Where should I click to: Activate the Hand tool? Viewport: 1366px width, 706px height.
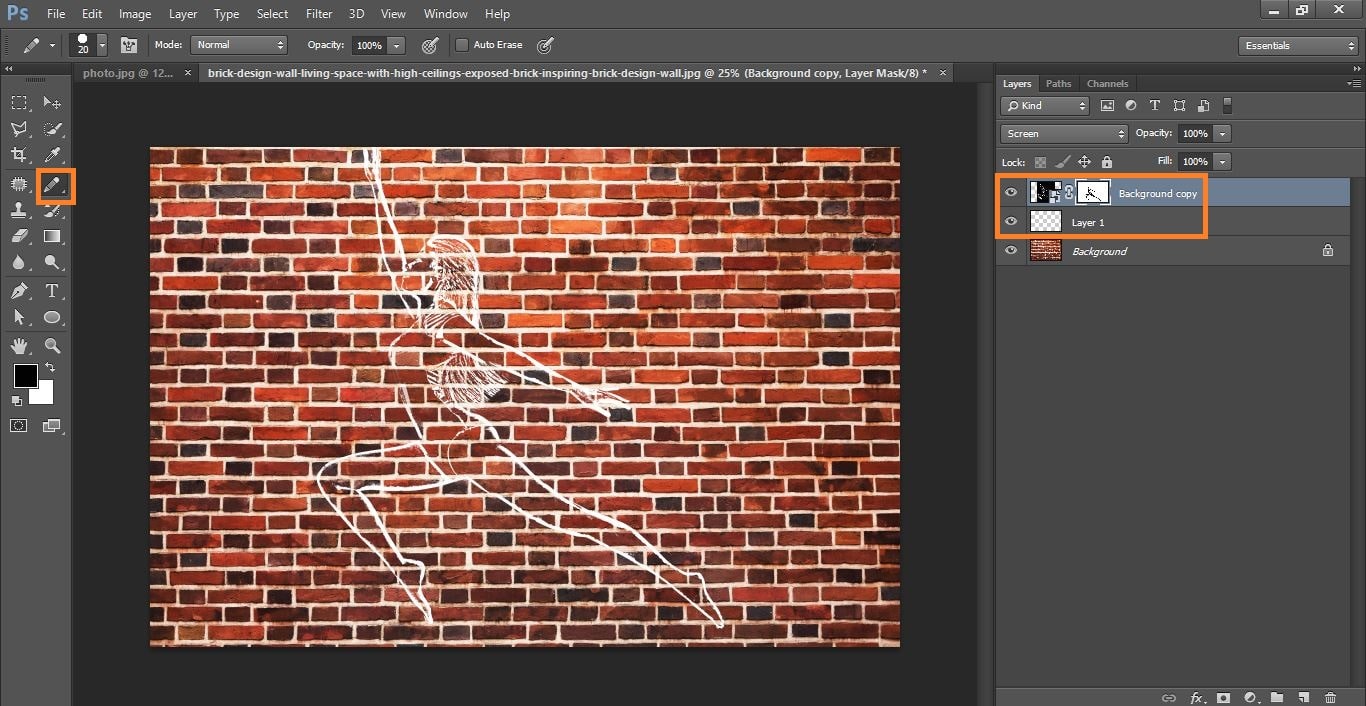19,346
